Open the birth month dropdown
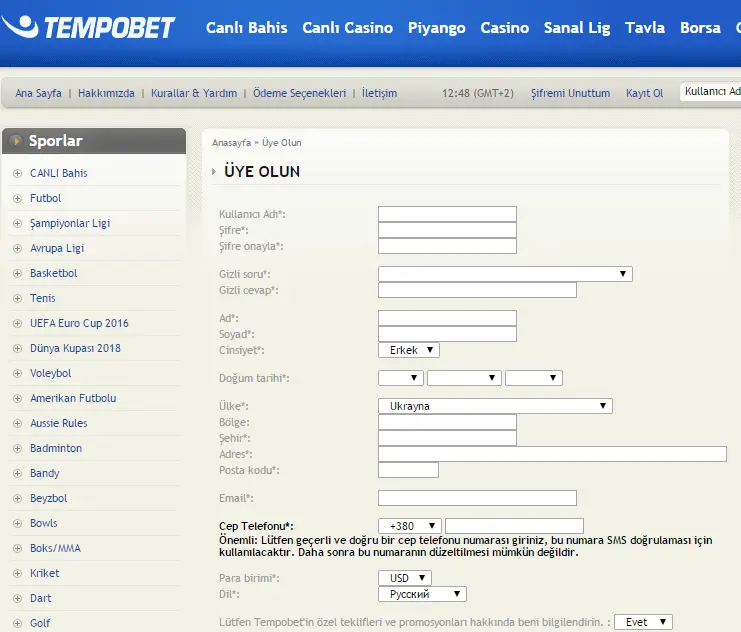741x632 pixels. coord(464,378)
